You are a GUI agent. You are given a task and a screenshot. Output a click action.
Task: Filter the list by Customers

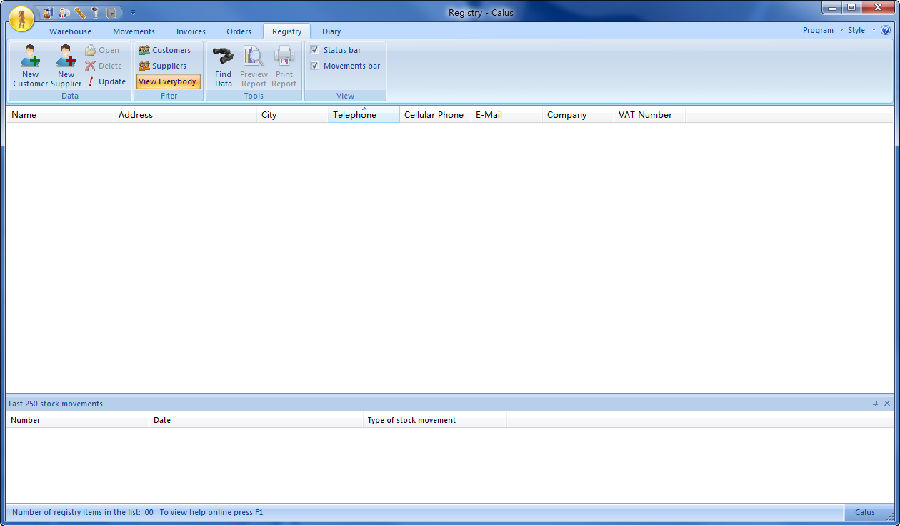click(165, 50)
